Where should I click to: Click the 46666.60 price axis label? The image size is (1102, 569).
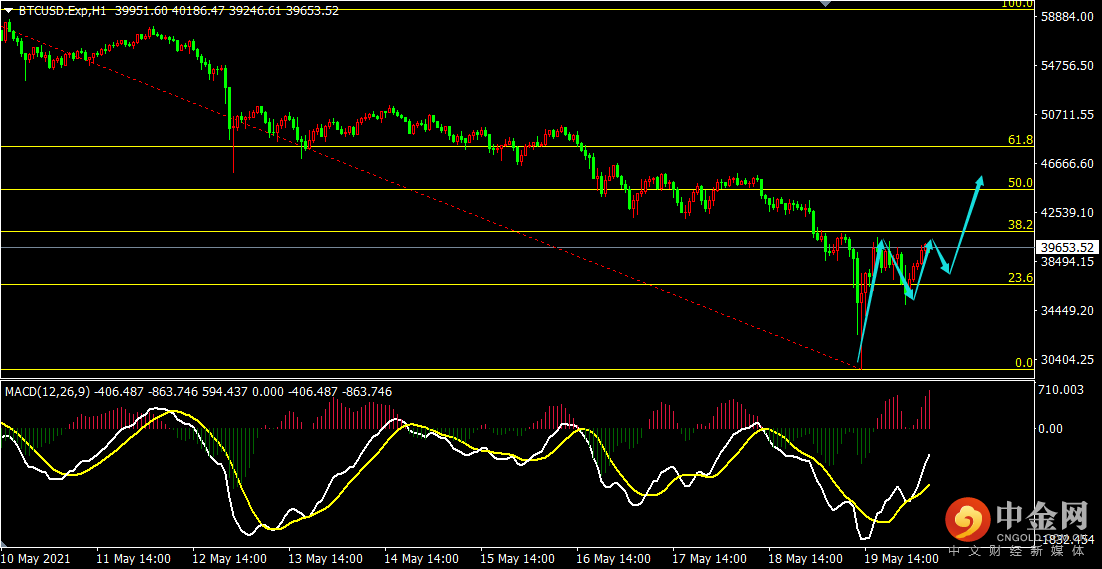[1067, 163]
